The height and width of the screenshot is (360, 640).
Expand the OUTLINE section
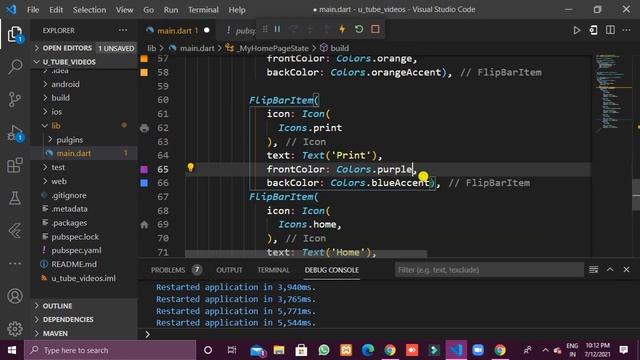57,306
